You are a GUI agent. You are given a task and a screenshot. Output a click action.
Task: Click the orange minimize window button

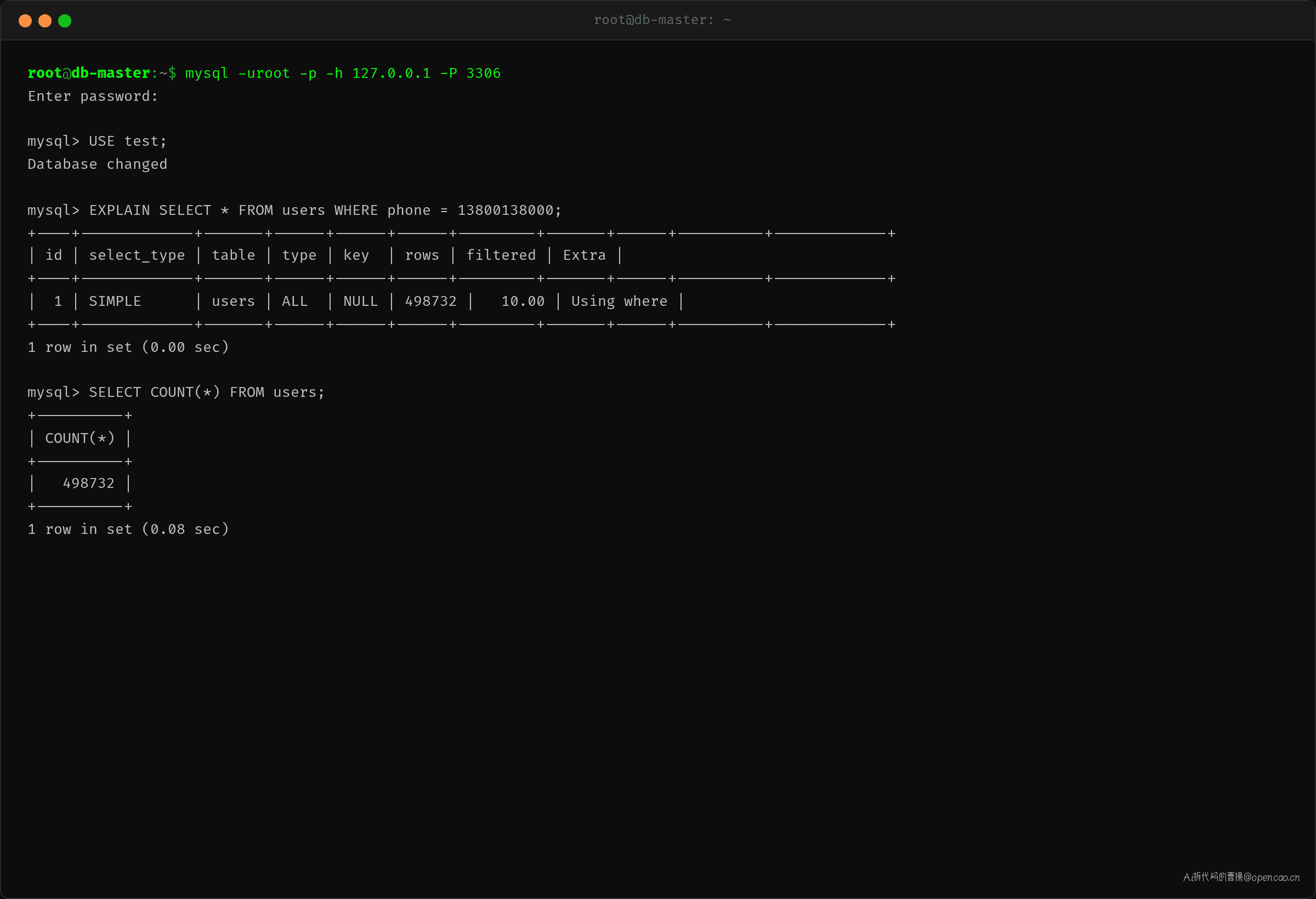coord(45,21)
